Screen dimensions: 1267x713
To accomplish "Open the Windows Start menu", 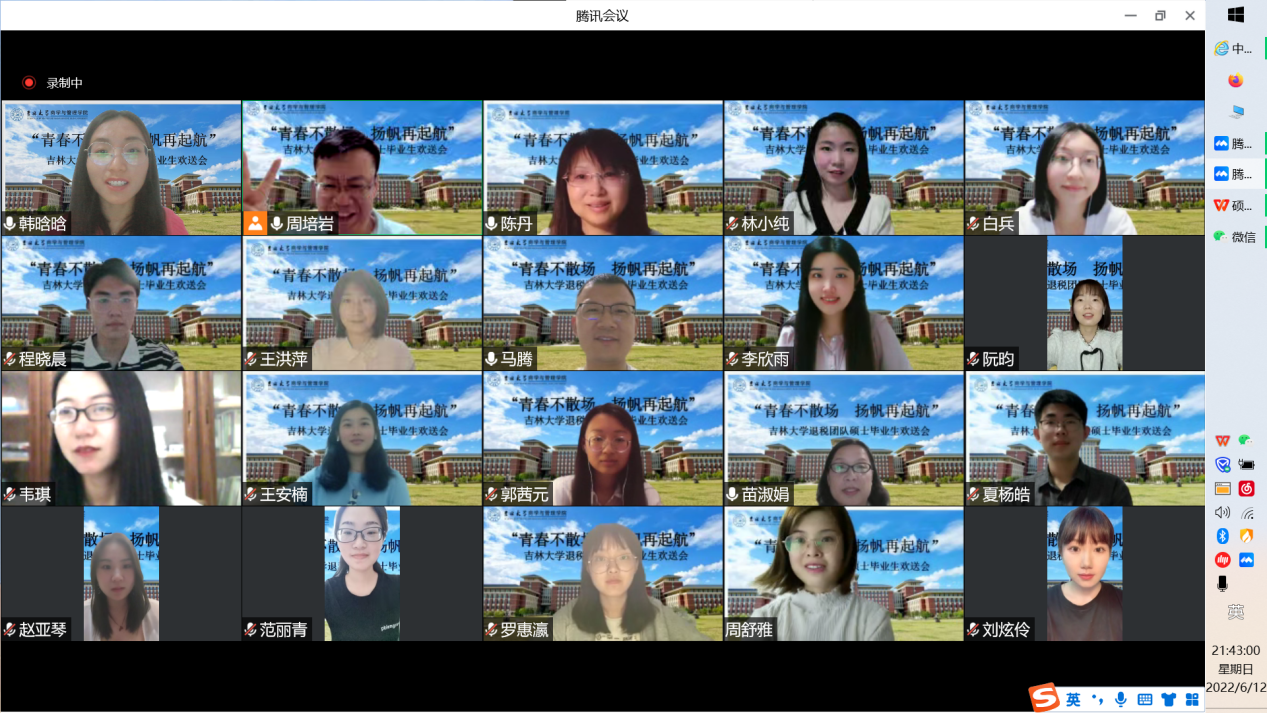I will pyautogui.click(x=1236, y=15).
